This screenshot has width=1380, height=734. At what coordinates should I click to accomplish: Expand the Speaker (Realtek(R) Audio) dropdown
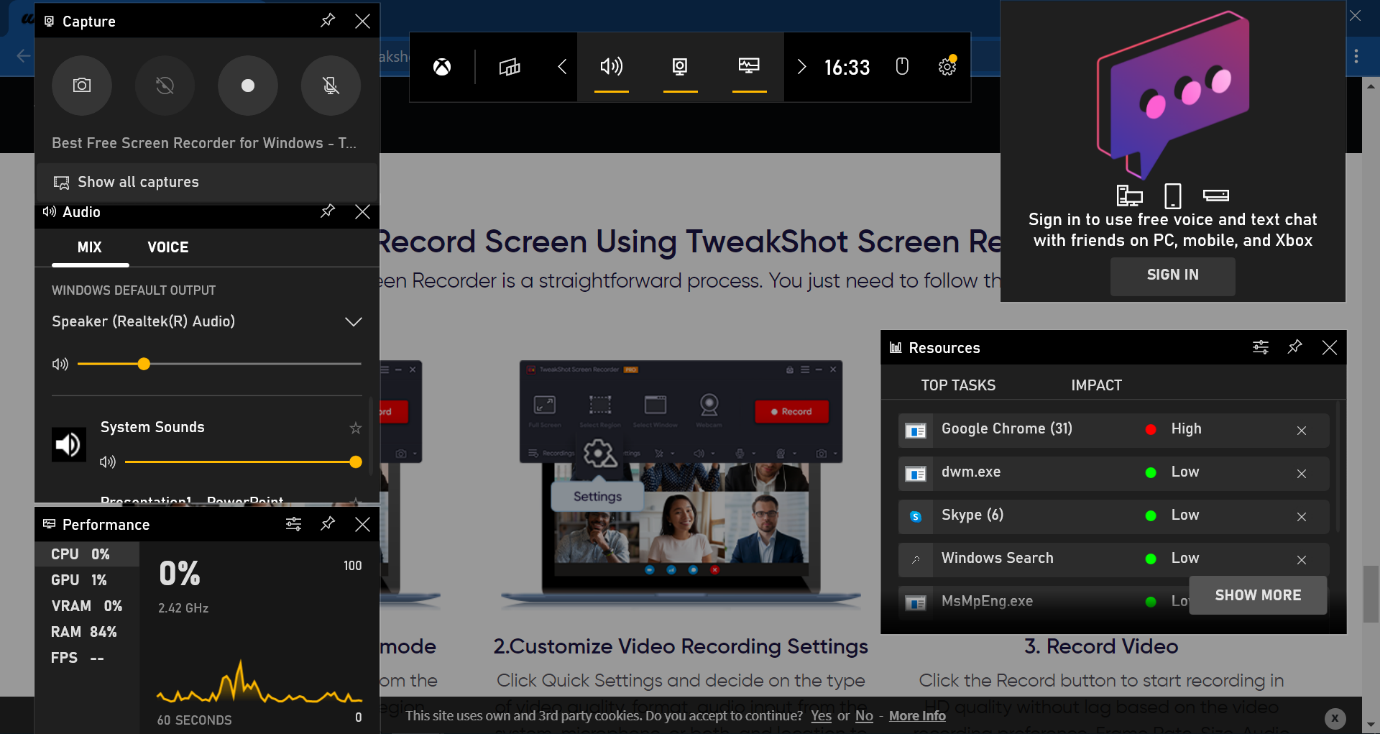coord(353,322)
